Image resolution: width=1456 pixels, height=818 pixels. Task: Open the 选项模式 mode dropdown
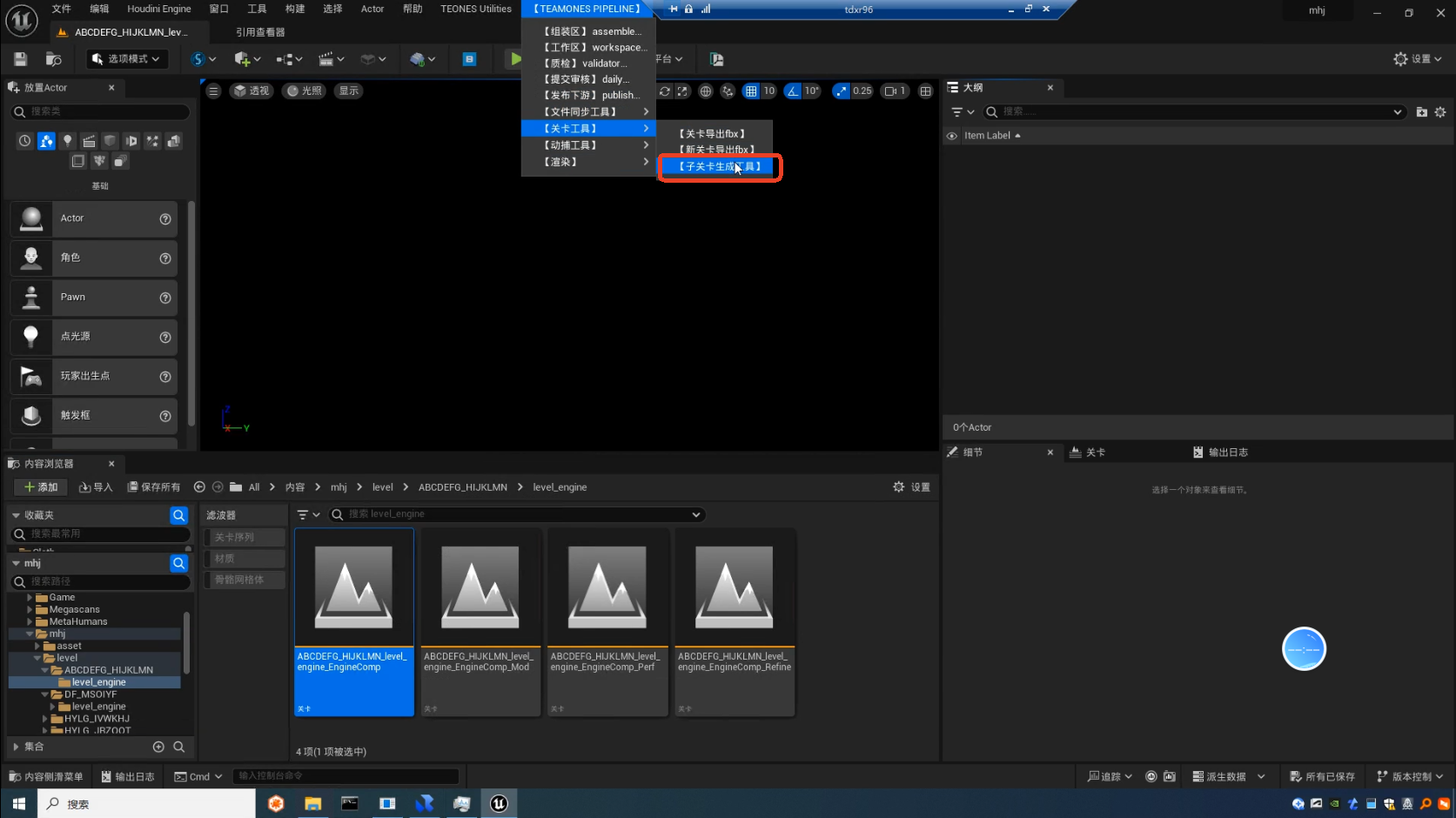pyautogui.click(x=127, y=59)
